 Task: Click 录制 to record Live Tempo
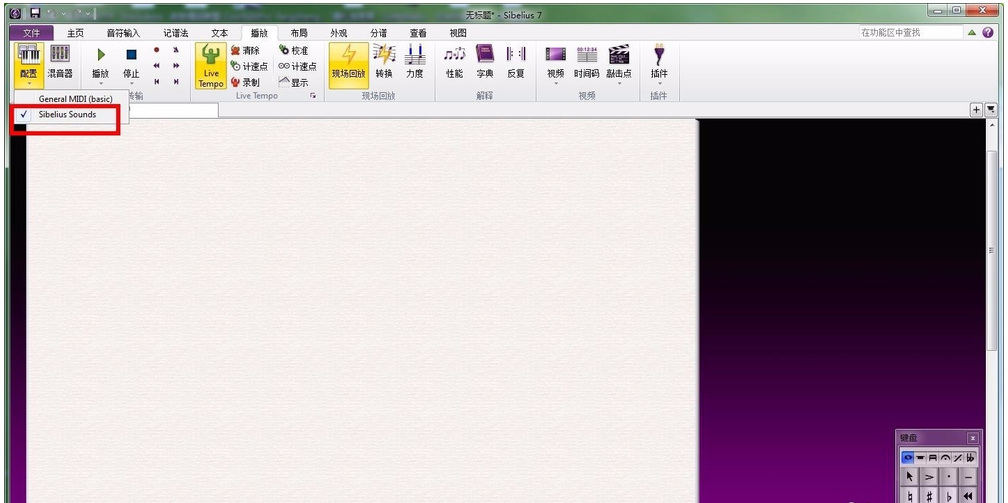point(245,82)
